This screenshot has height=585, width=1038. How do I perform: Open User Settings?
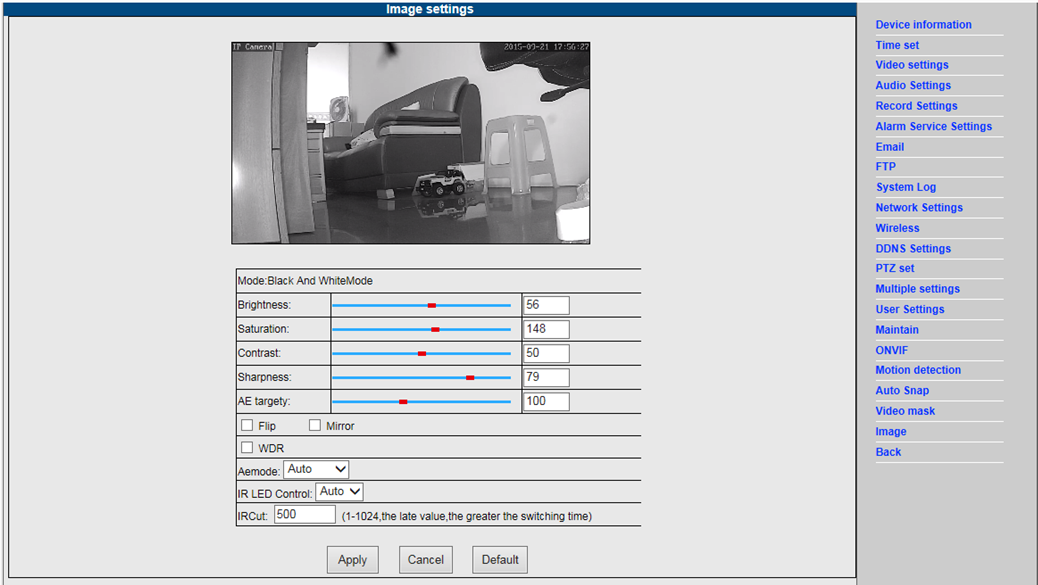pyautogui.click(x=910, y=310)
